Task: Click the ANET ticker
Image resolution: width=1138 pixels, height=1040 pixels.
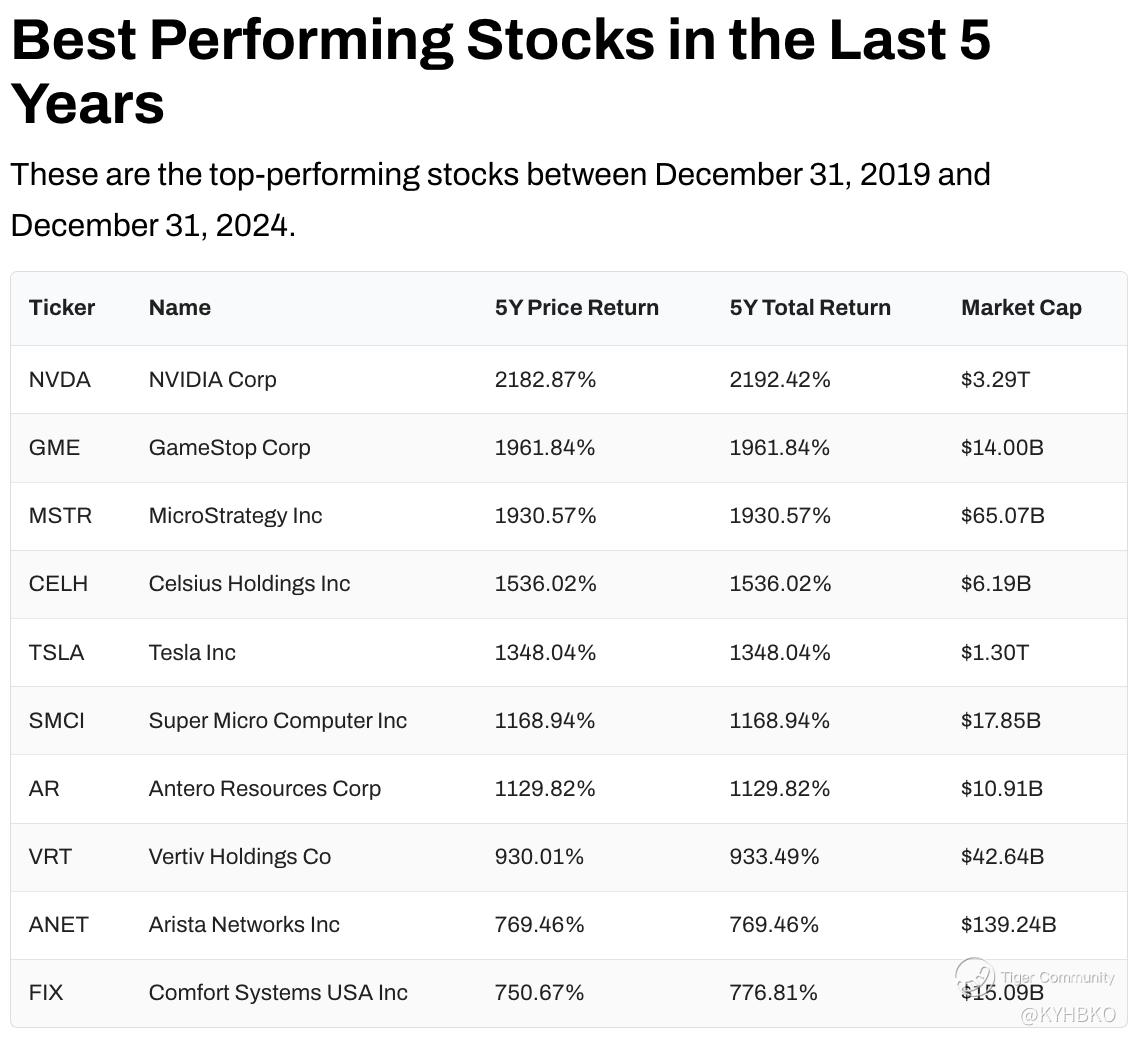Action: (x=58, y=925)
